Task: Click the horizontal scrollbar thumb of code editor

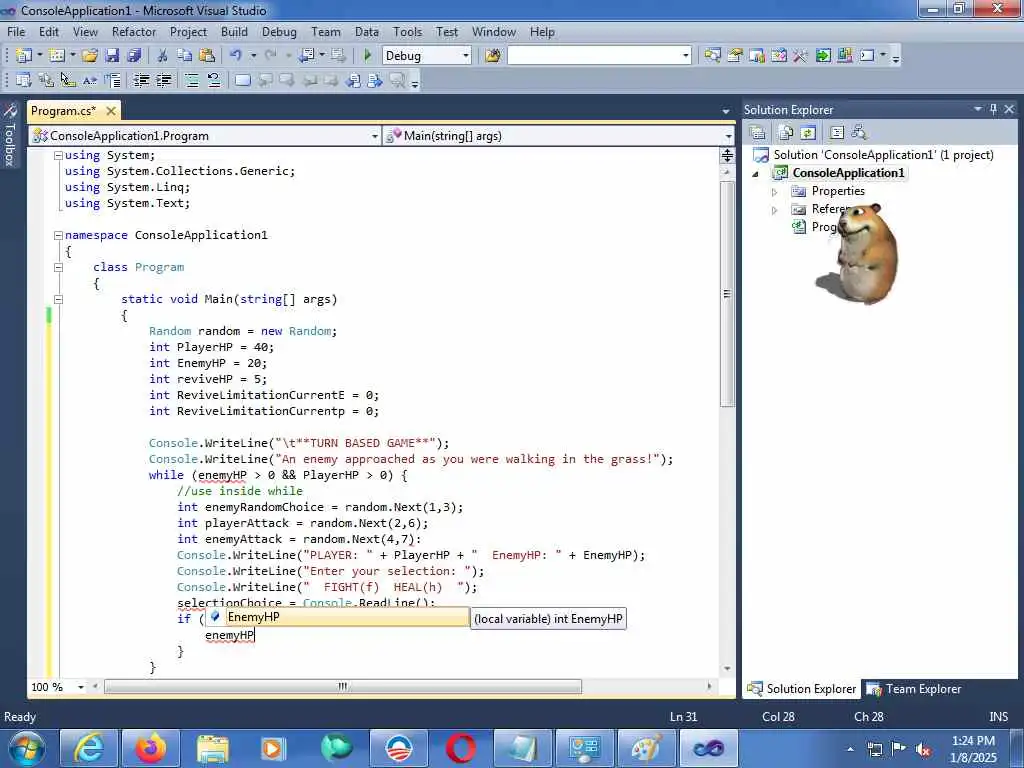Action: pos(342,687)
